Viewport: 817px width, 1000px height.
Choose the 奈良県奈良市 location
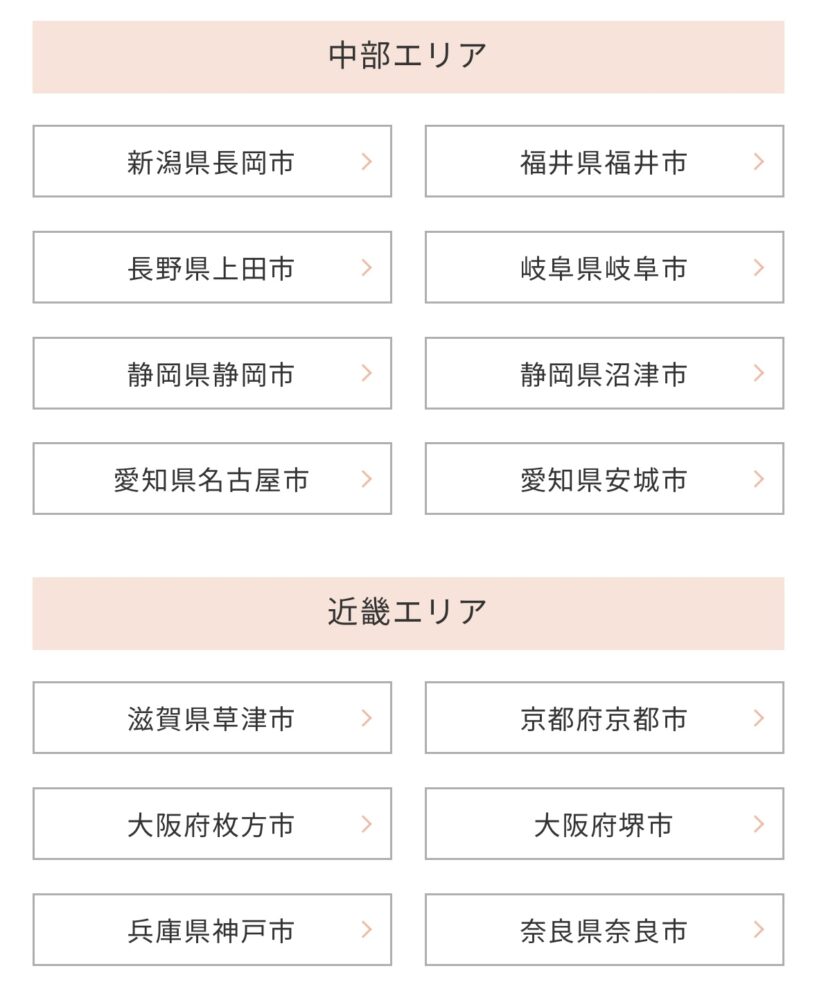click(x=605, y=930)
